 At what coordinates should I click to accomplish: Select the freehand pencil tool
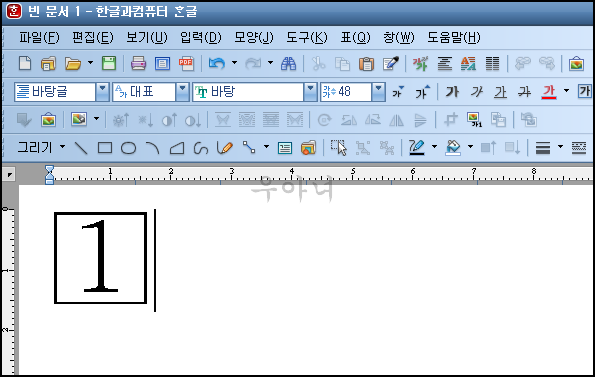click(224, 148)
